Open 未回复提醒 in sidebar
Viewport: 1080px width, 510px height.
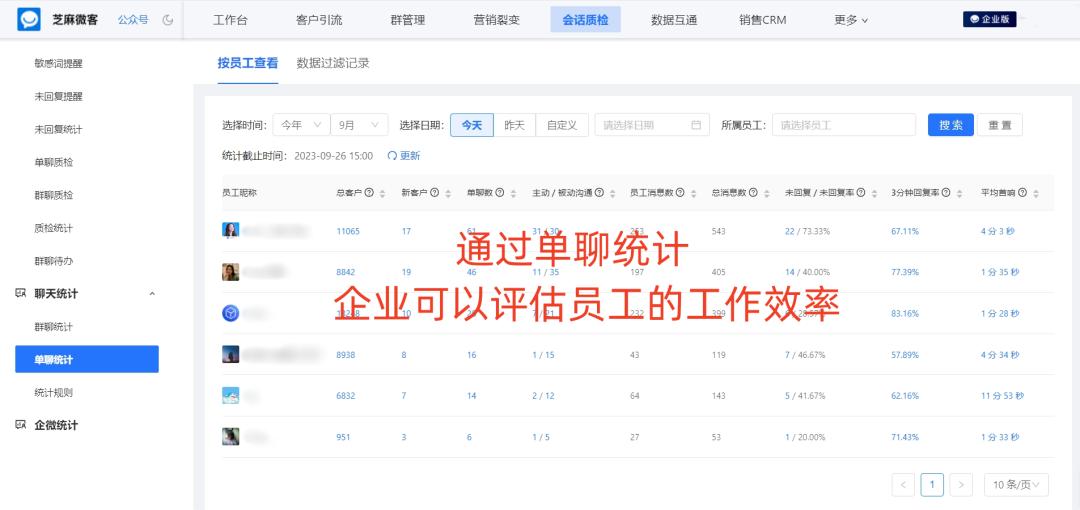click(59, 96)
